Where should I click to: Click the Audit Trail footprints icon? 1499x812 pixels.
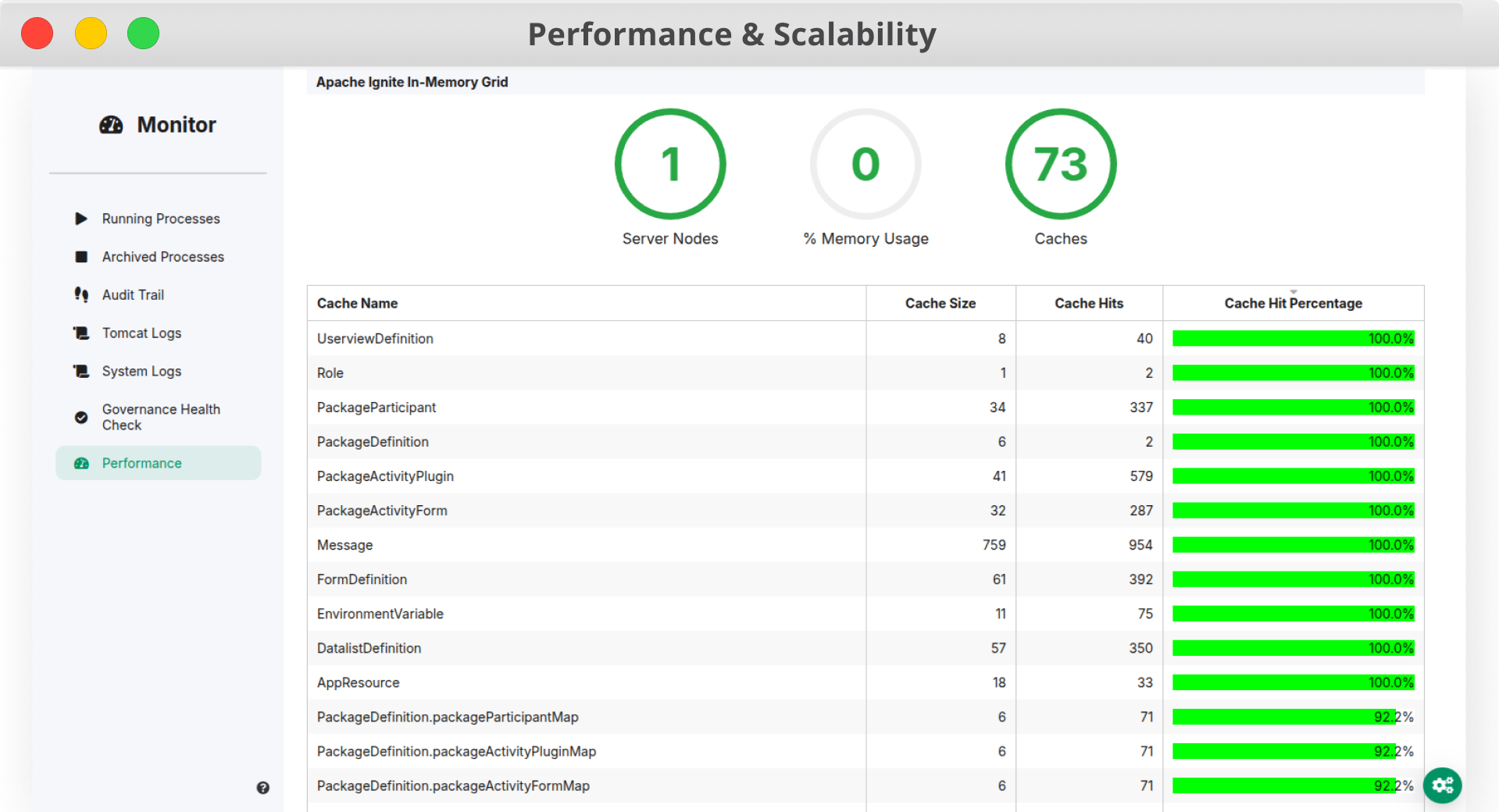[x=81, y=294]
